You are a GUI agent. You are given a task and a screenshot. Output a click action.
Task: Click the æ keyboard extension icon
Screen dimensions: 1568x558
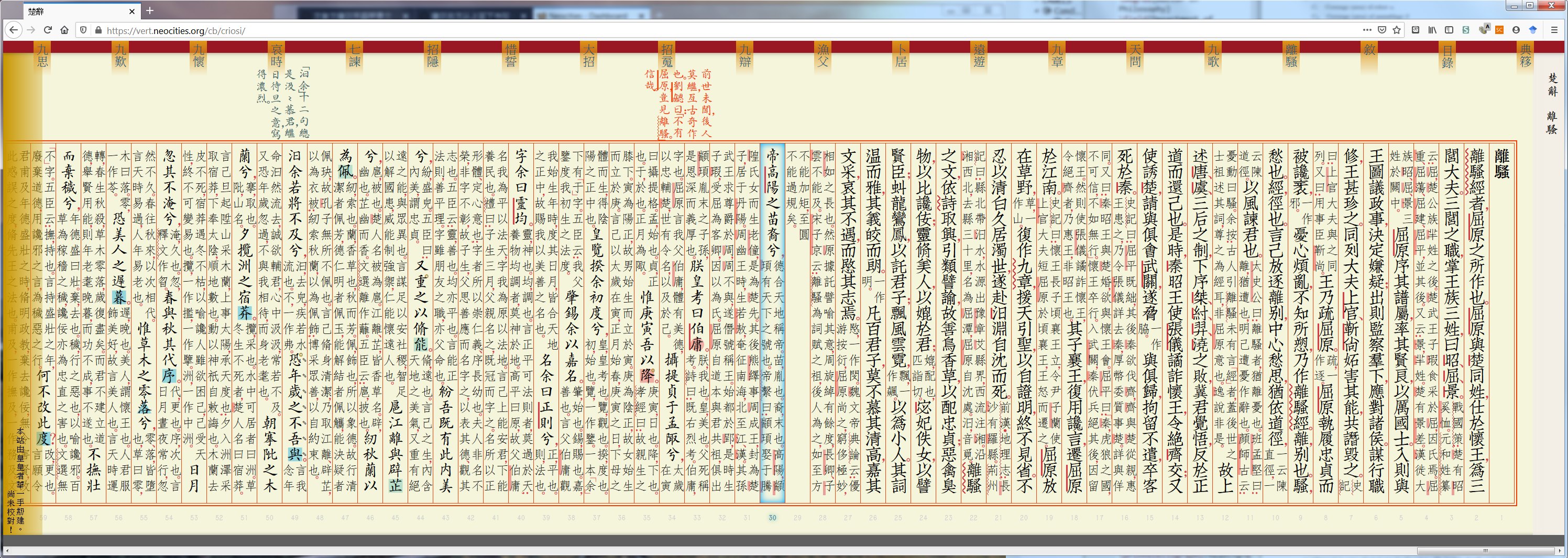[x=1416, y=30]
